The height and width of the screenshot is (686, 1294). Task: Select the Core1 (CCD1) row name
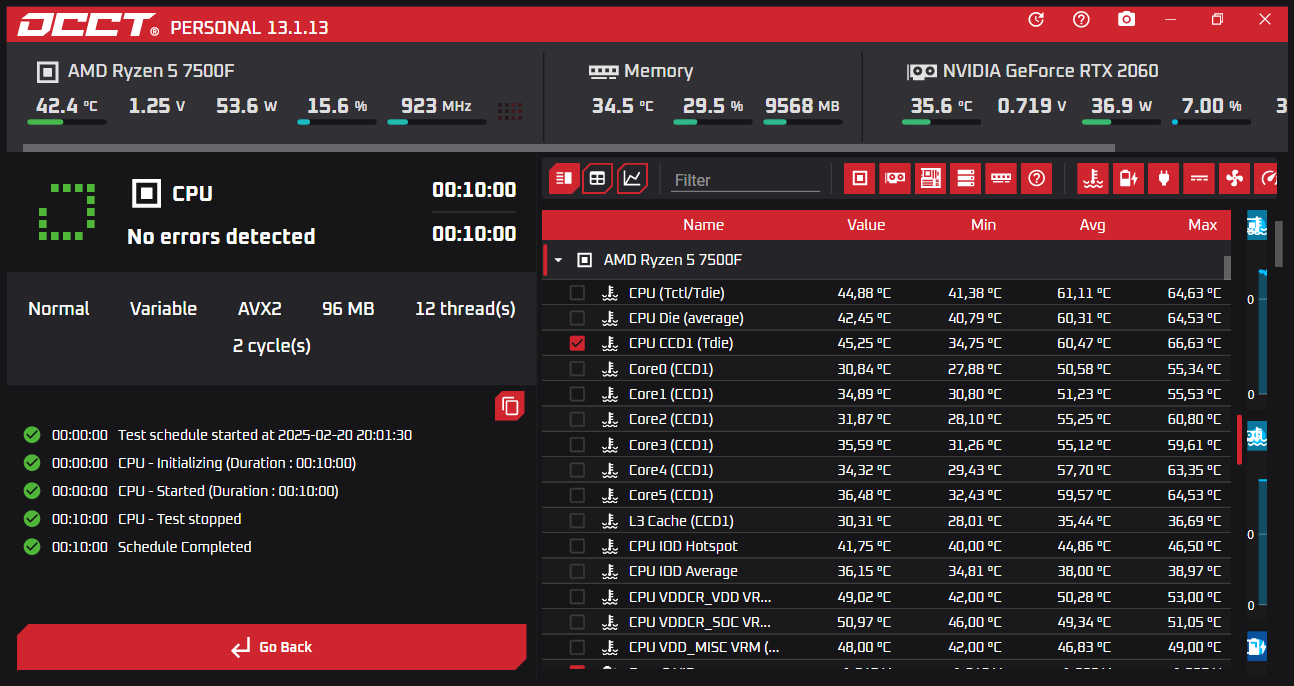click(x=670, y=394)
